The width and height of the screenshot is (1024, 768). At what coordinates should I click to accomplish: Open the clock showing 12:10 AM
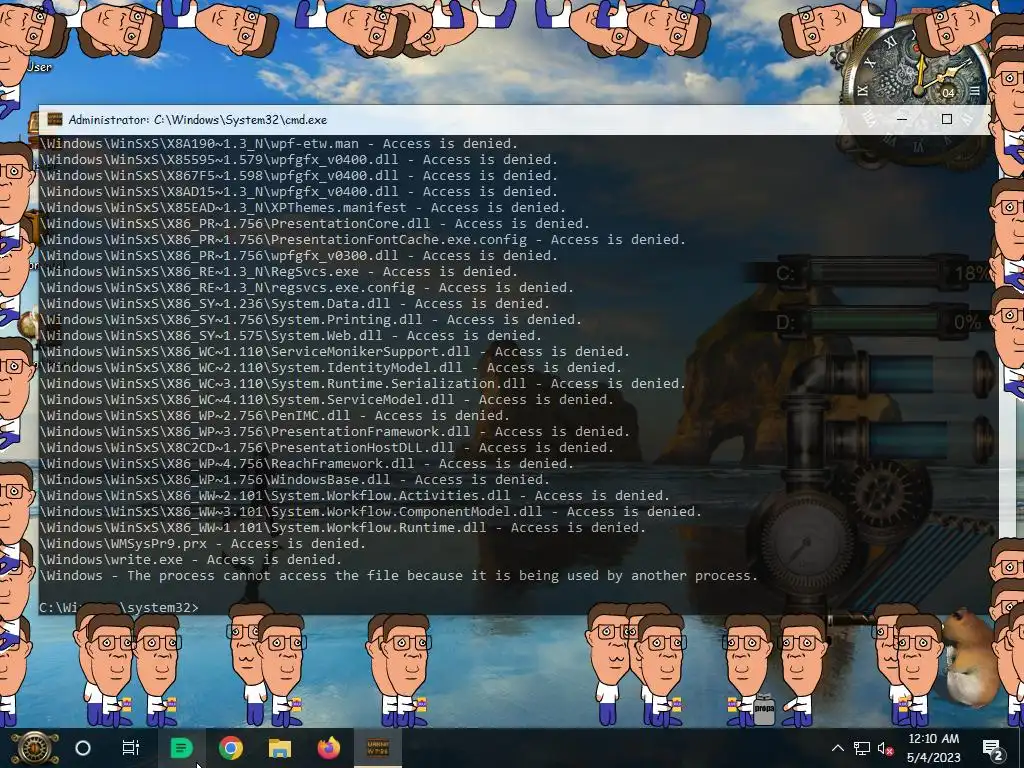934,748
